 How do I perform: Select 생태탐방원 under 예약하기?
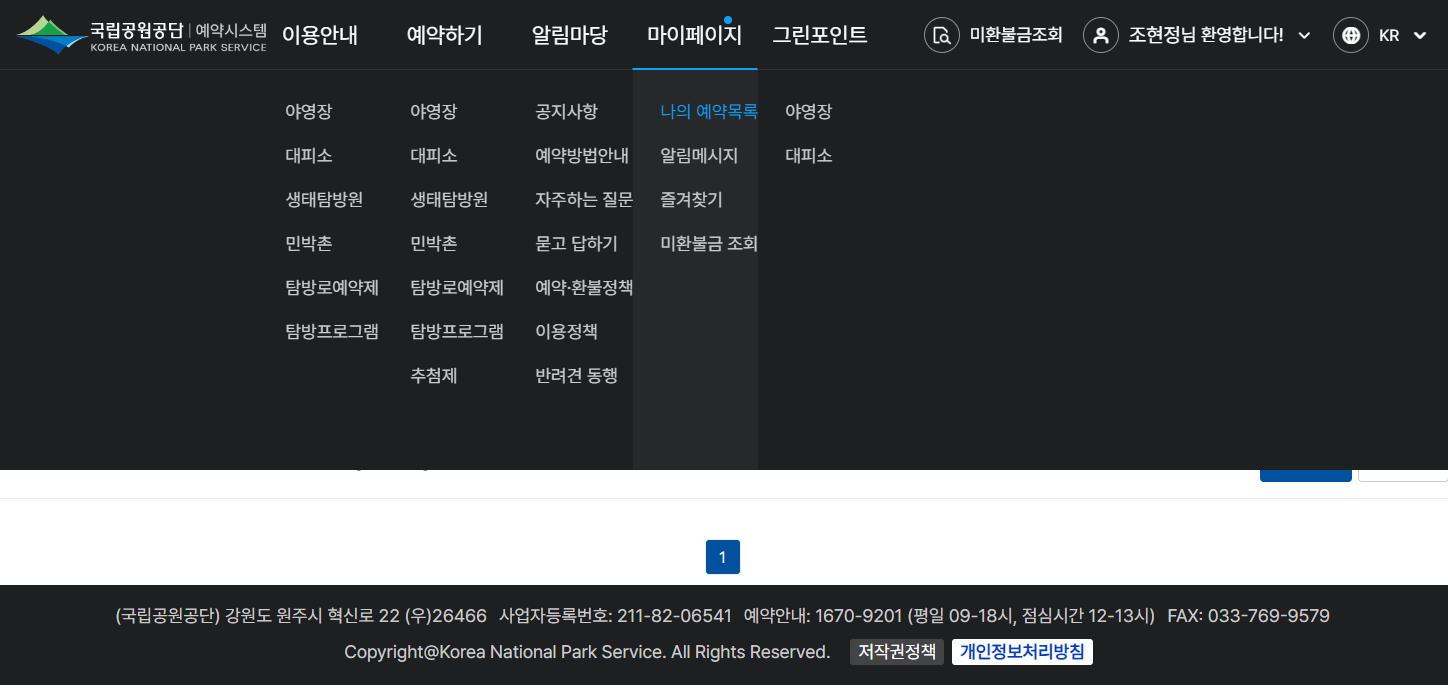pyautogui.click(x=449, y=200)
